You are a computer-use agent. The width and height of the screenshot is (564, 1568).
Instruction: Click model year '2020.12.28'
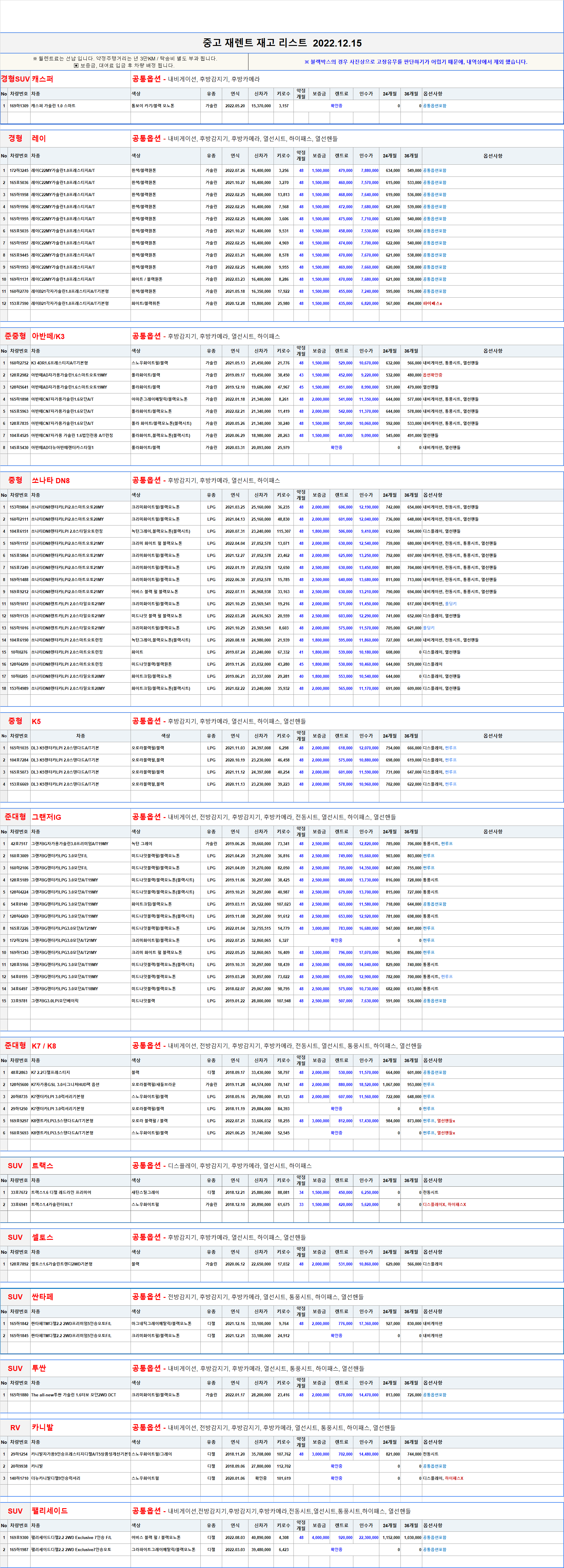235,303
